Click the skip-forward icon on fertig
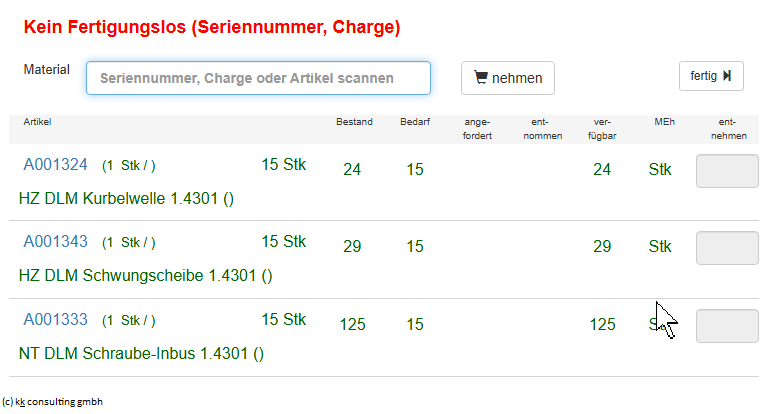 click(727, 75)
